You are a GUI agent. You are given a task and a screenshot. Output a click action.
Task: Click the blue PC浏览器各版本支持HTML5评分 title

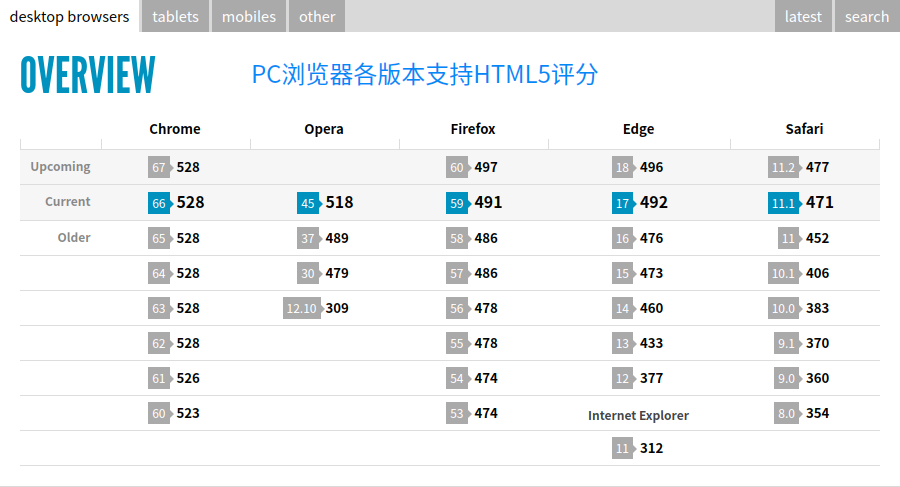point(425,75)
